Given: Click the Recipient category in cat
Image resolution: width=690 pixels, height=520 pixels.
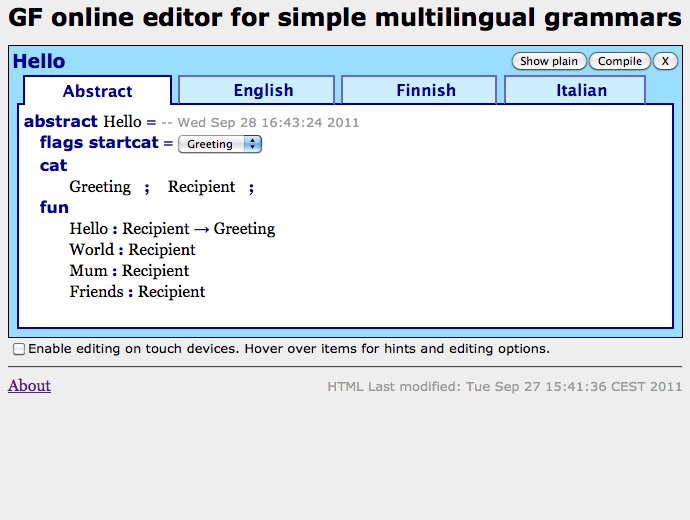Looking at the screenshot, I should tap(201, 187).
